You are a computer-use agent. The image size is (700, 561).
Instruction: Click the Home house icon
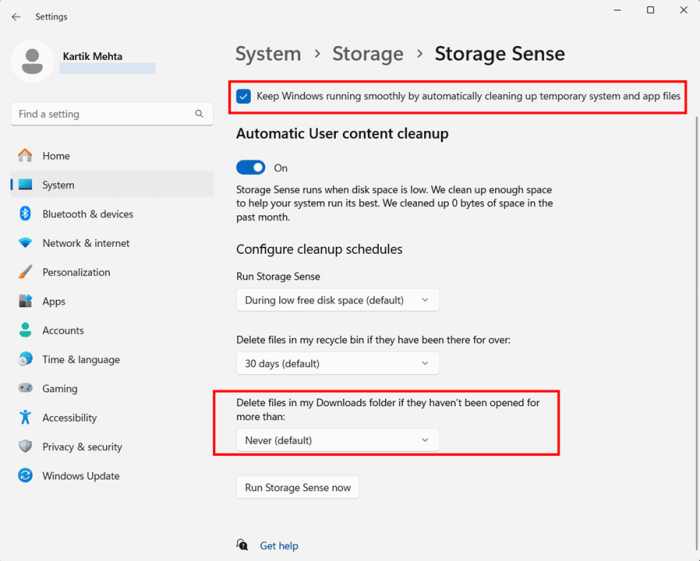click(25, 155)
